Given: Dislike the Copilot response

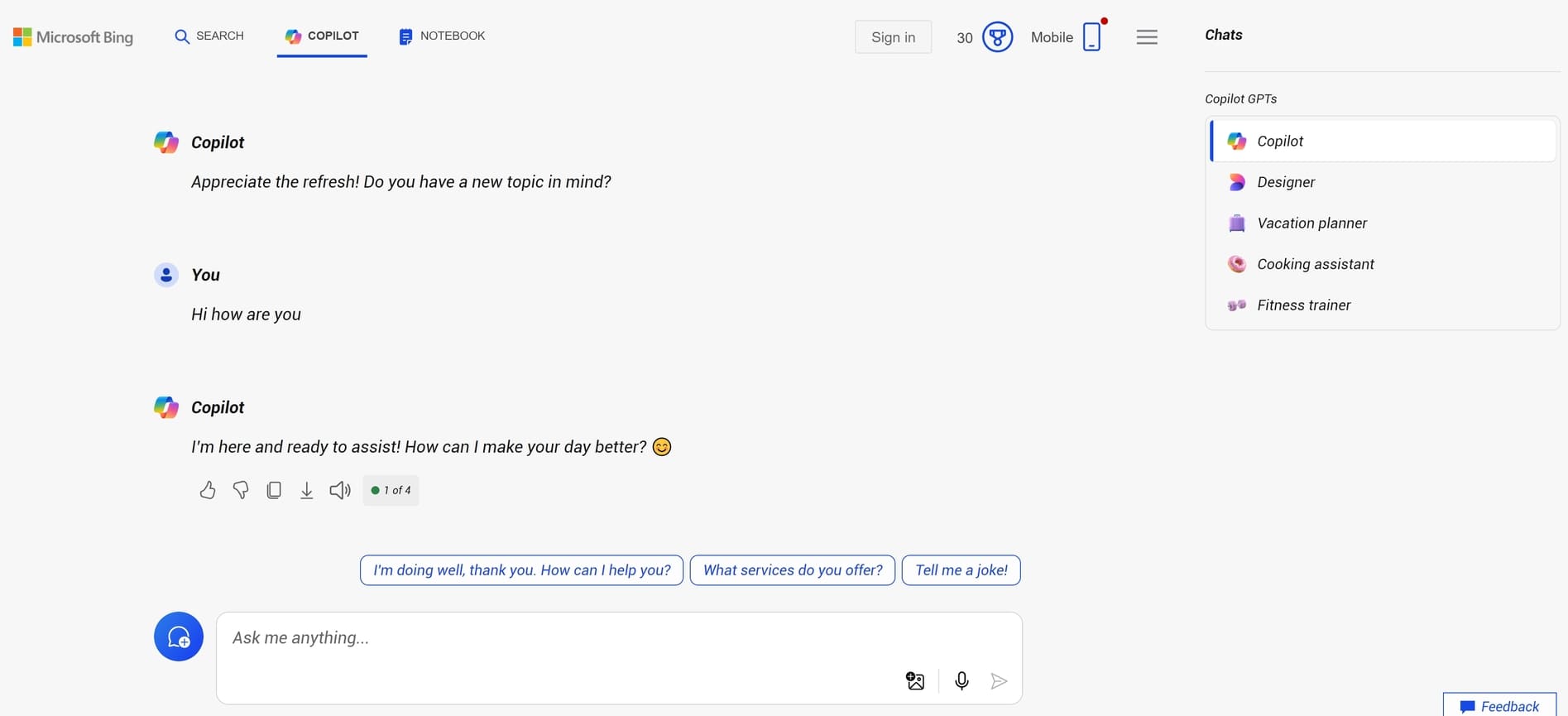Looking at the screenshot, I should tap(240, 489).
